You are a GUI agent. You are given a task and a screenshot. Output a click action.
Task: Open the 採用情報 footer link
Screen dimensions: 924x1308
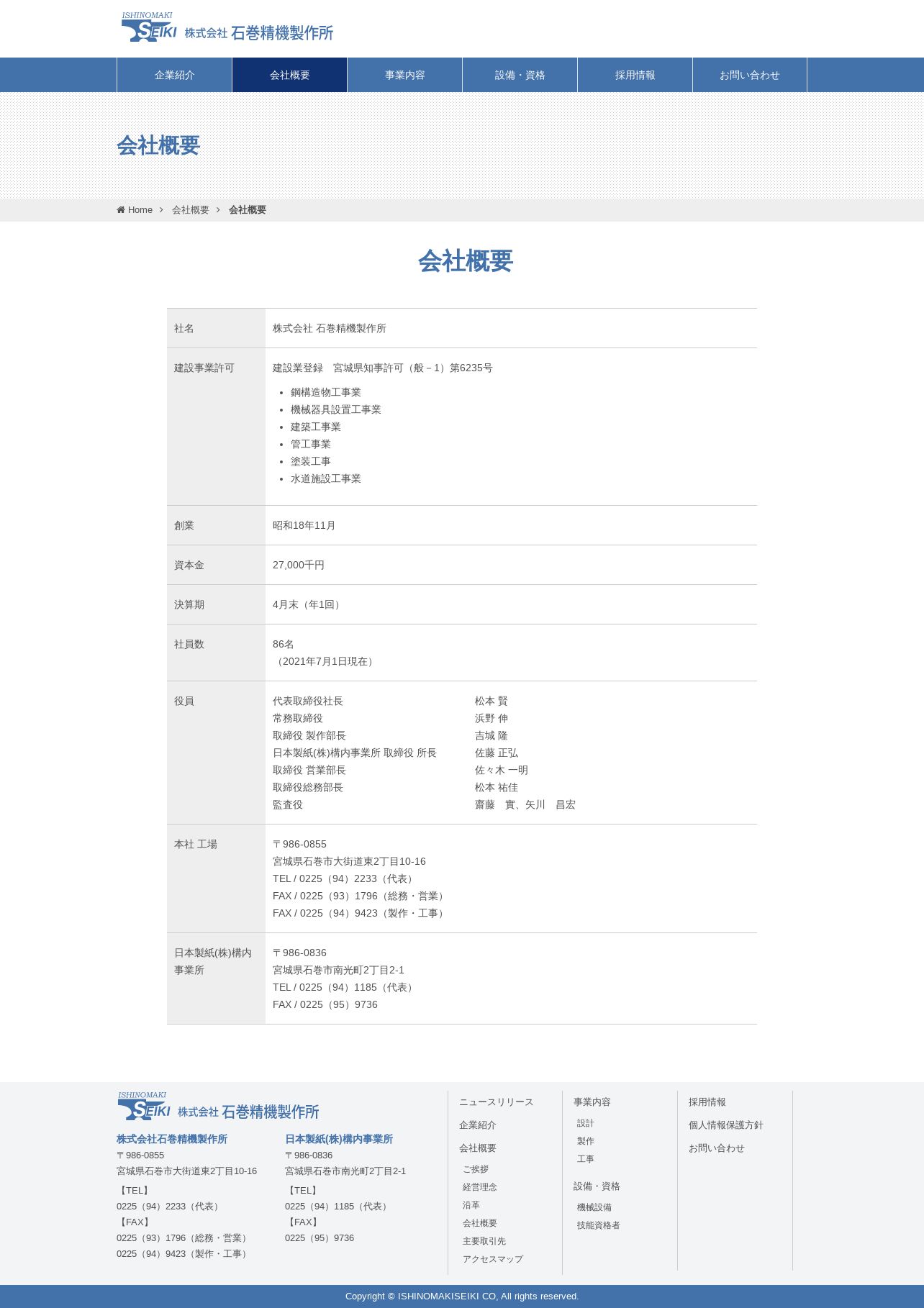click(707, 1102)
